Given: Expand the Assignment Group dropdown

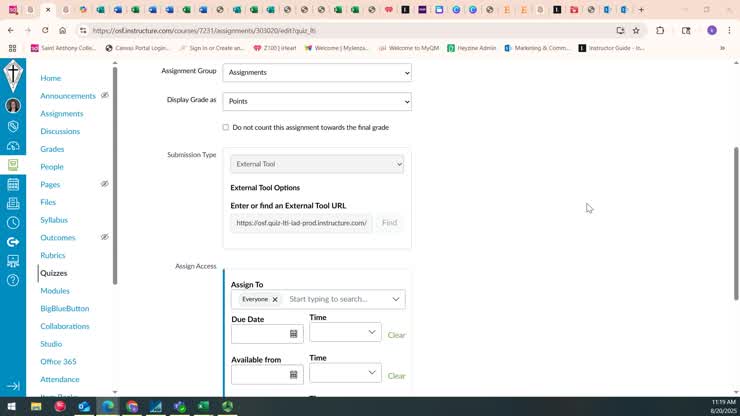Looking at the screenshot, I should click(317, 73).
